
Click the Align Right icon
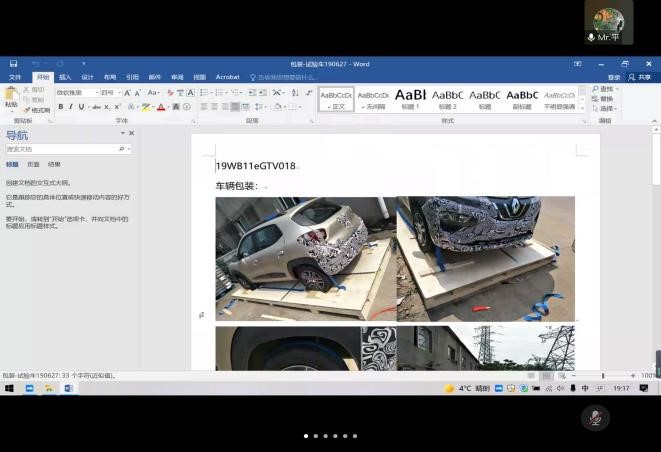(x=225, y=107)
